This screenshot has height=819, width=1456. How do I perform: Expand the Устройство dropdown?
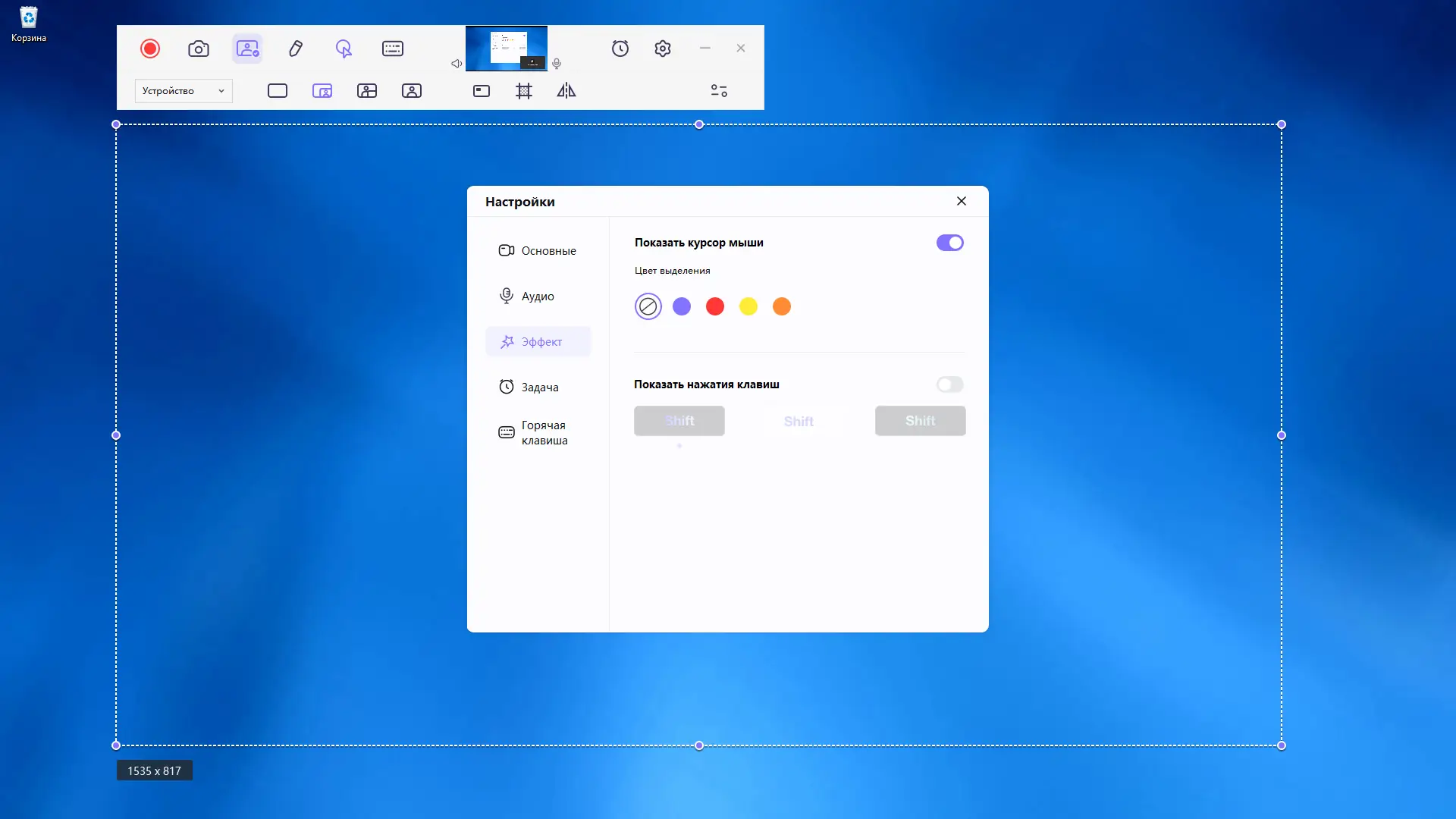pos(184,91)
